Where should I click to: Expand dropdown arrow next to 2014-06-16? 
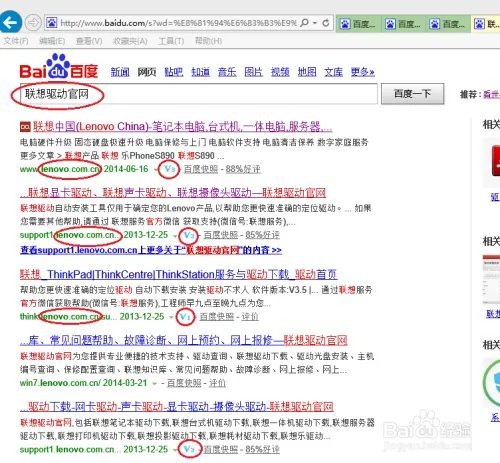[x=155, y=170]
